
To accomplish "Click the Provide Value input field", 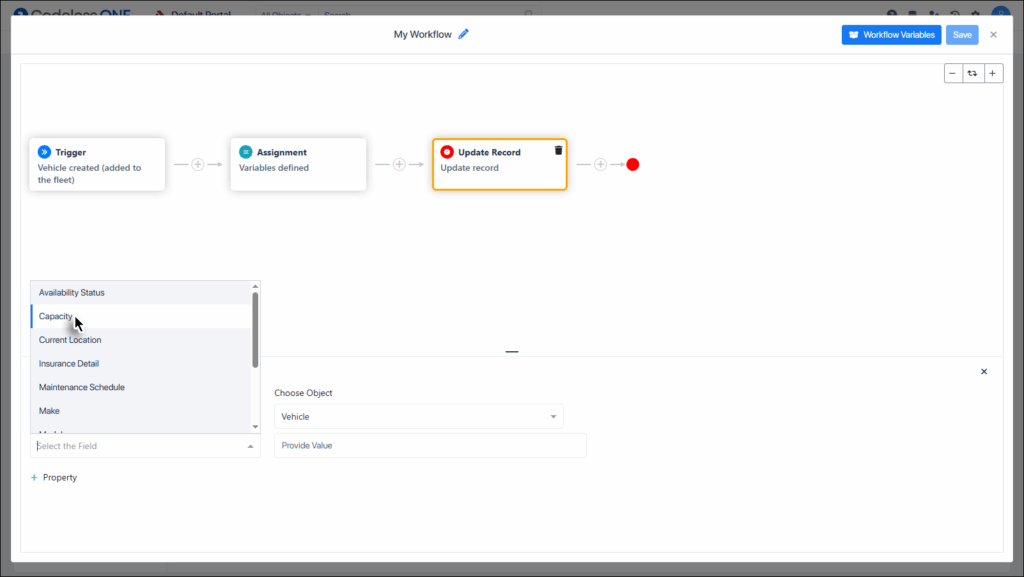I will [x=430, y=445].
